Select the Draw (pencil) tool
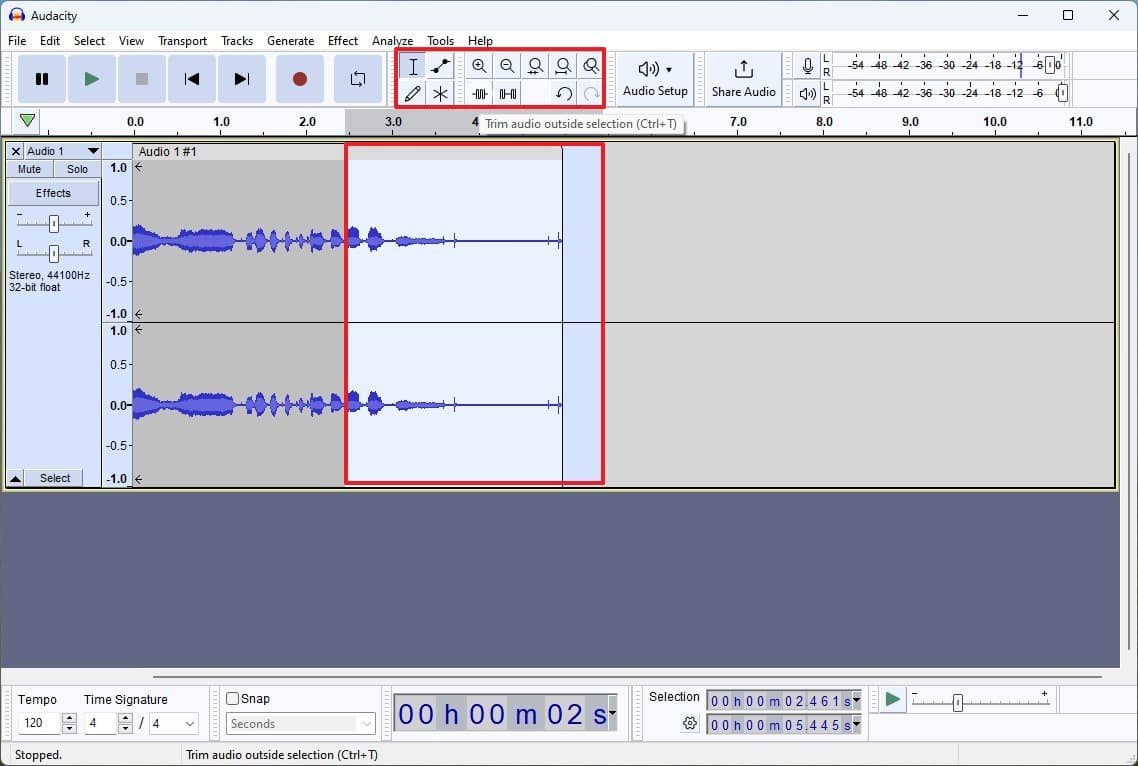Image resolution: width=1138 pixels, height=766 pixels. click(413, 94)
